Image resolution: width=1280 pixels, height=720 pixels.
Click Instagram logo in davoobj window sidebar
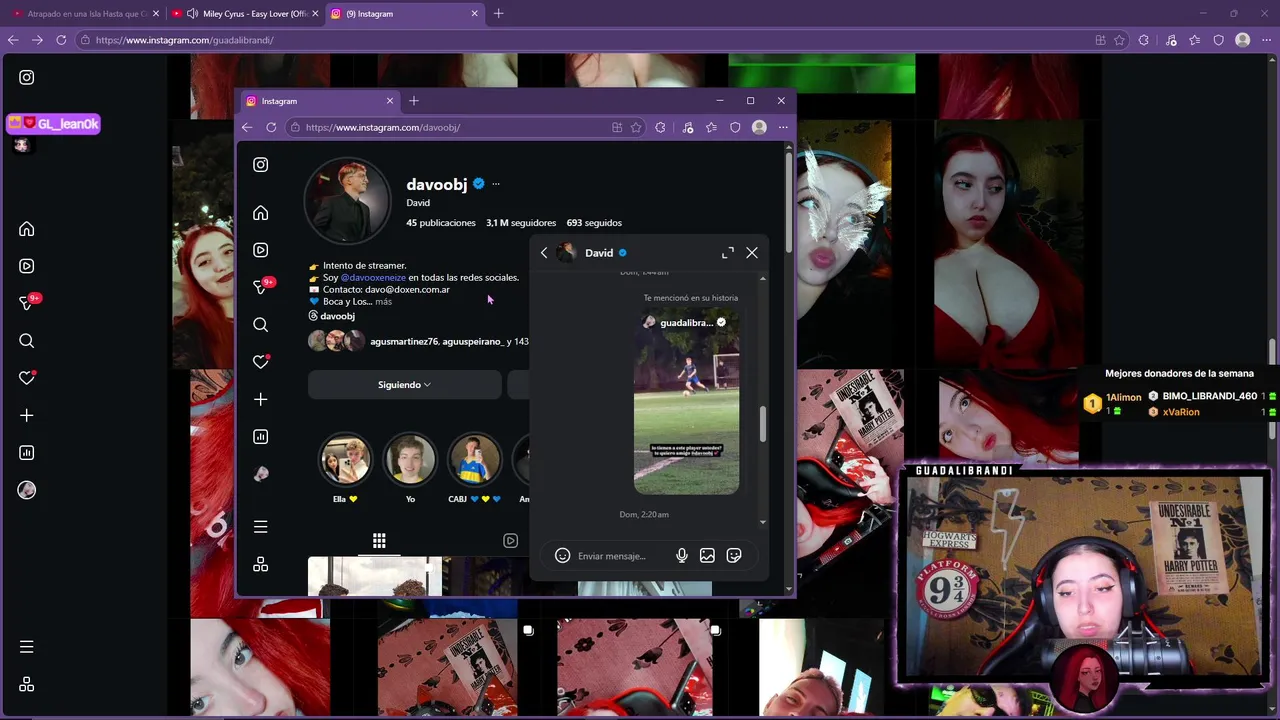click(260, 165)
